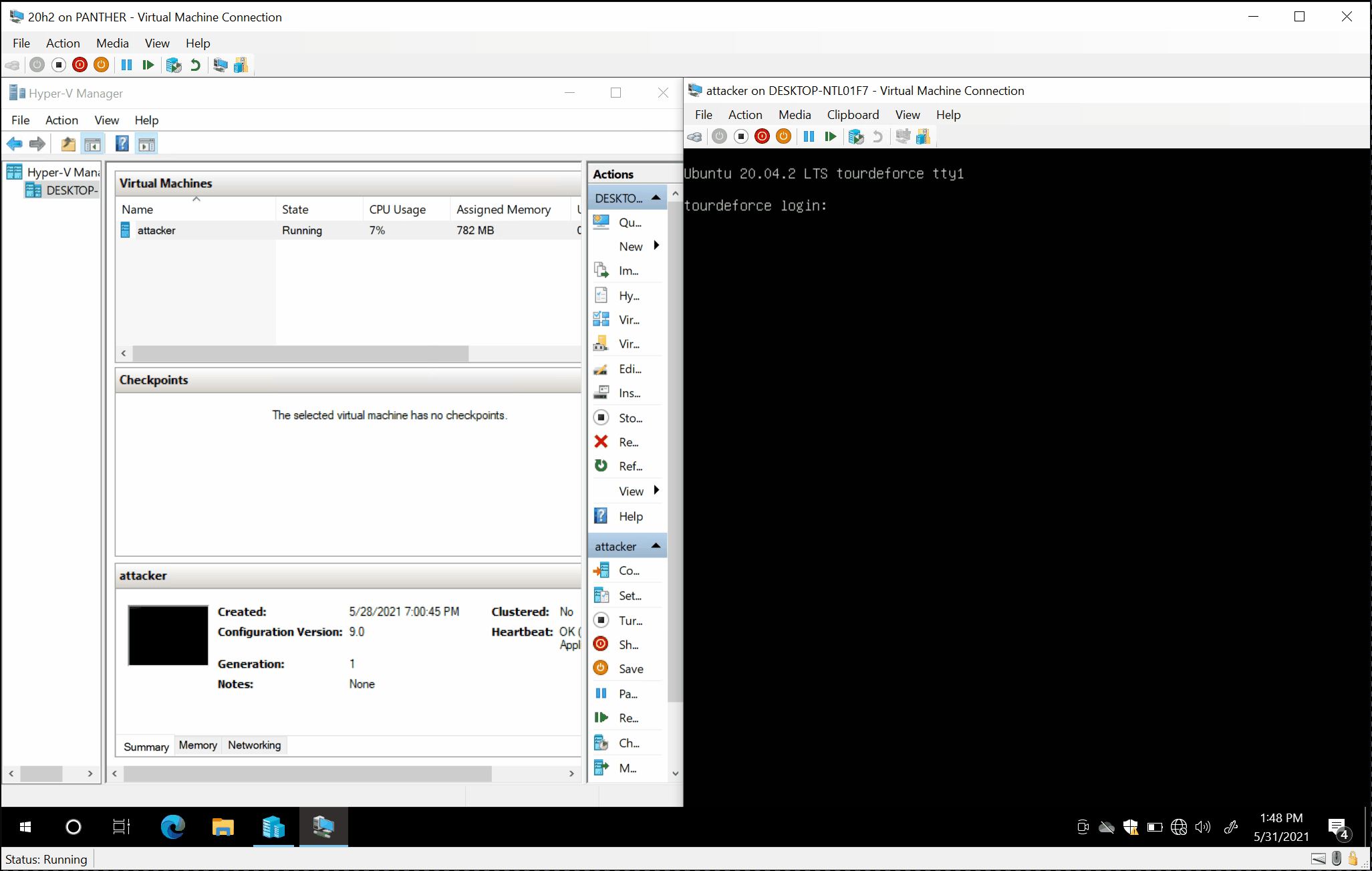Open the Clipboard menu in attacker window

tap(852, 114)
